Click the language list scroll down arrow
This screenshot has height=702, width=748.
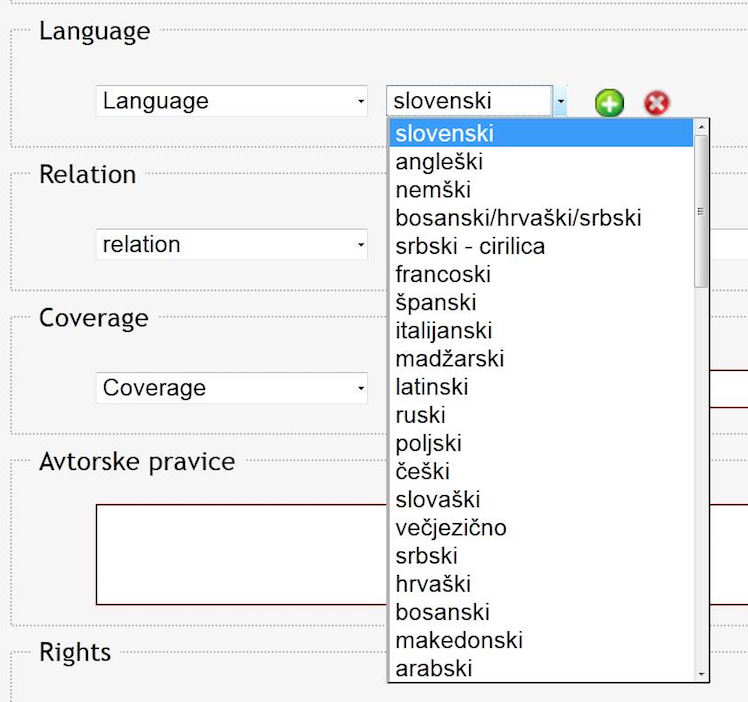[x=701, y=674]
